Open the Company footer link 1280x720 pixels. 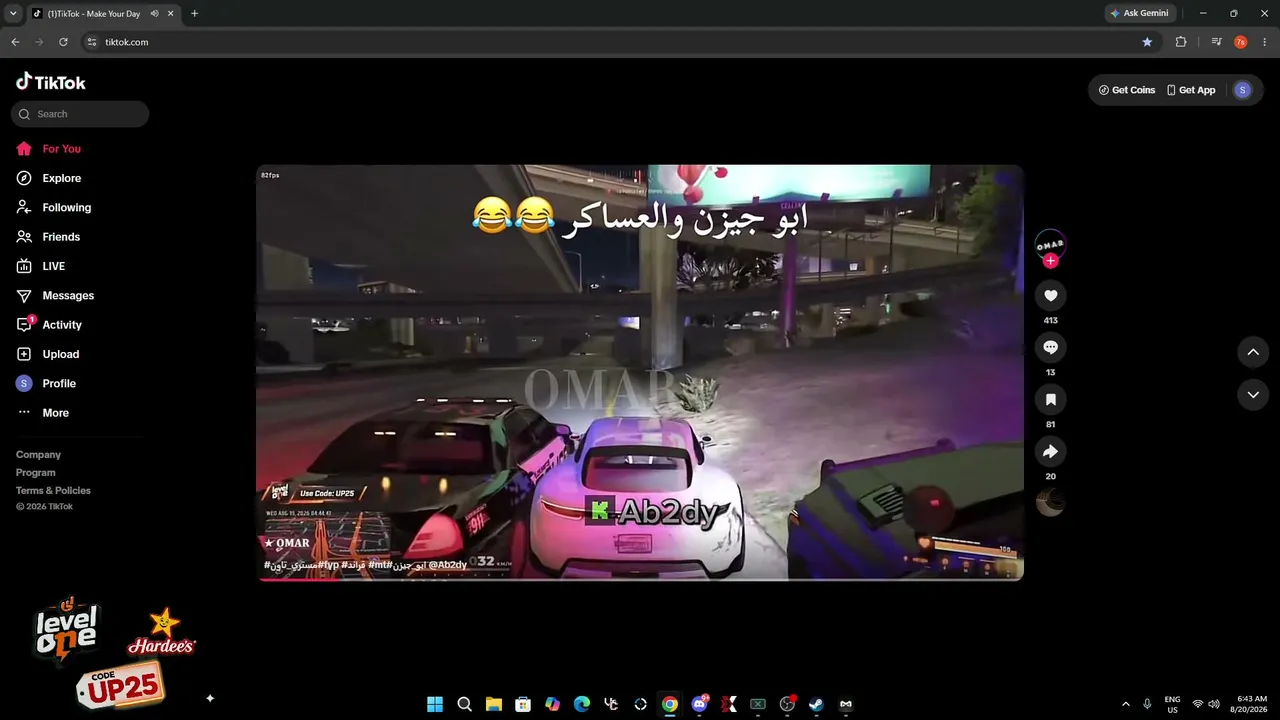click(38, 455)
